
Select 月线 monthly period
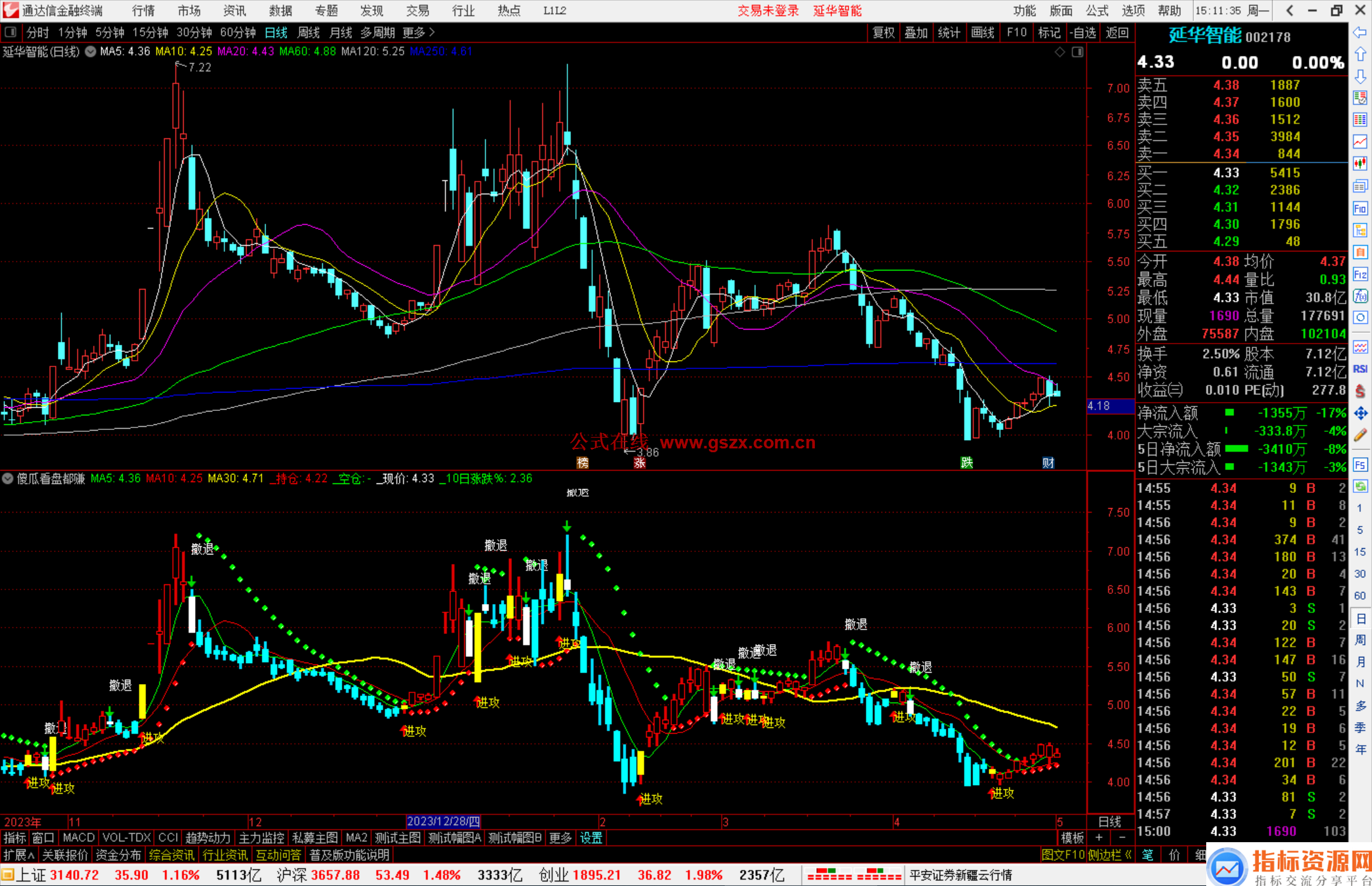click(x=341, y=32)
